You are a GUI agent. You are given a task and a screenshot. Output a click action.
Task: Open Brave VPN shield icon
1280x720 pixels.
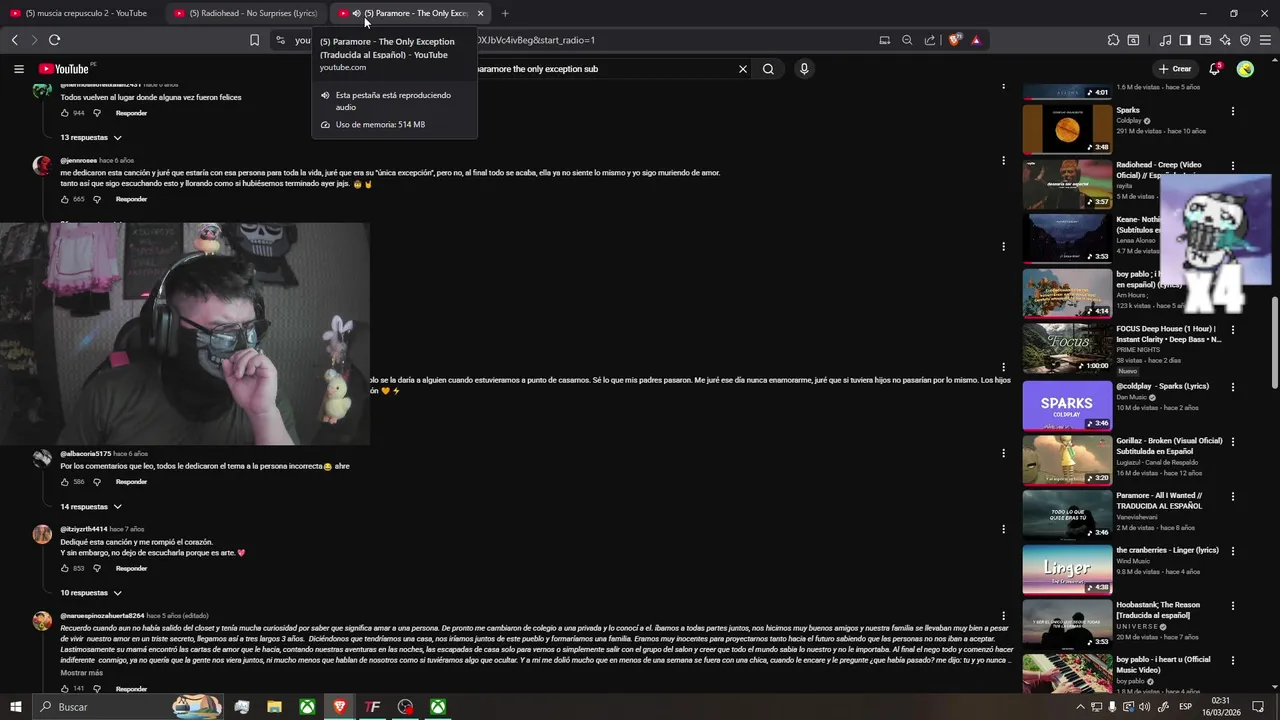click(x=1245, y=40)
